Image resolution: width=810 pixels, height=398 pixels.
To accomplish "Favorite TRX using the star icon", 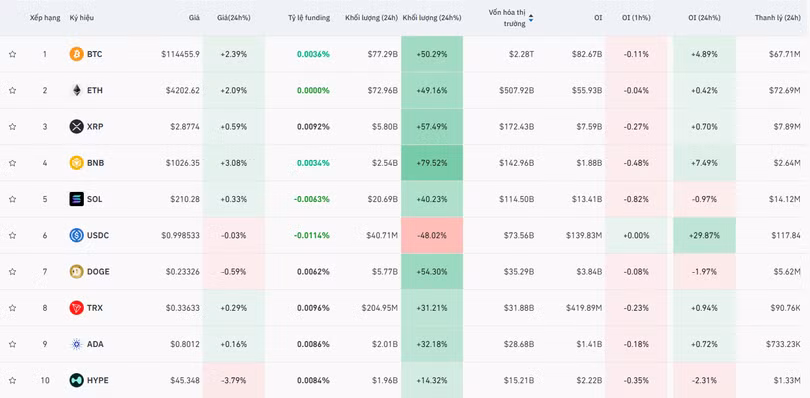I will 12,308.
